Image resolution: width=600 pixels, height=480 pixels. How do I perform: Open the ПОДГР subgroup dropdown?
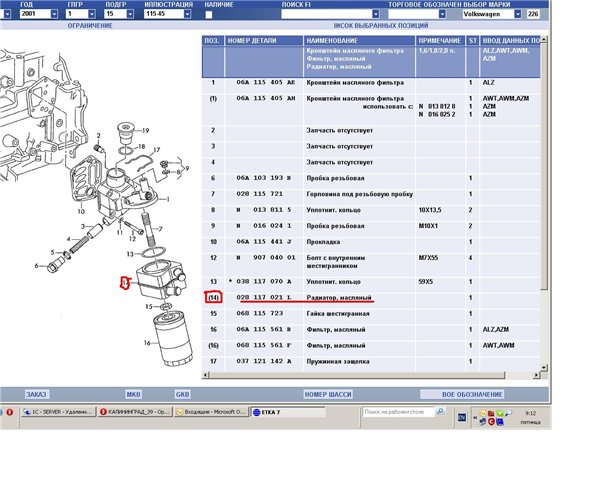[130, 14]
